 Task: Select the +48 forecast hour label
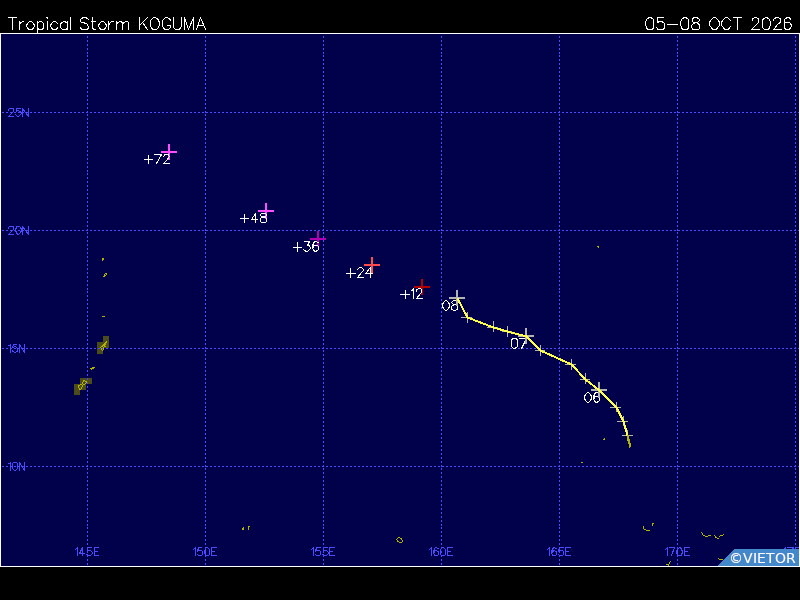pos(254,218)
